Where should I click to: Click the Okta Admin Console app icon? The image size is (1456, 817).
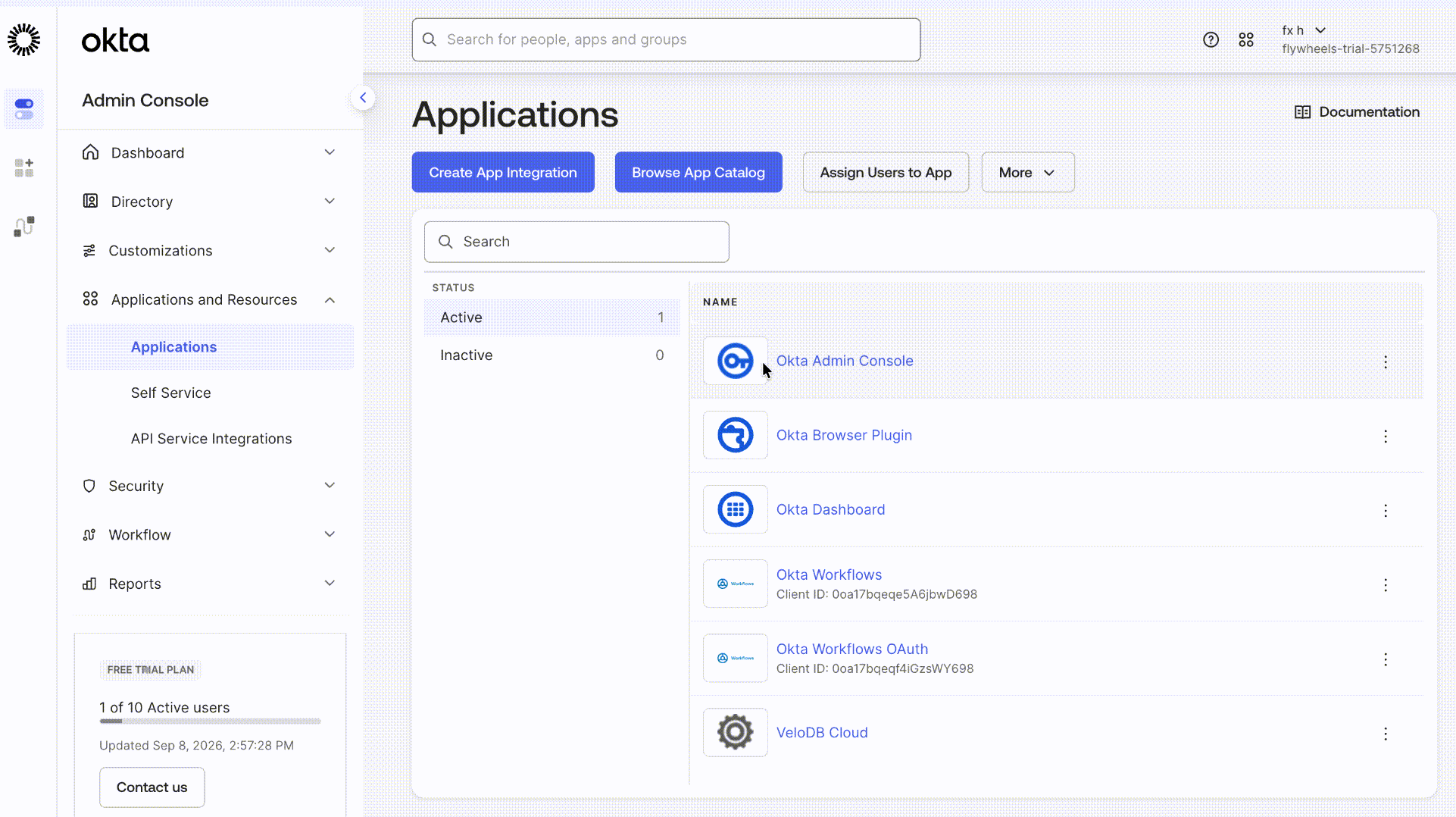(735, 361)
